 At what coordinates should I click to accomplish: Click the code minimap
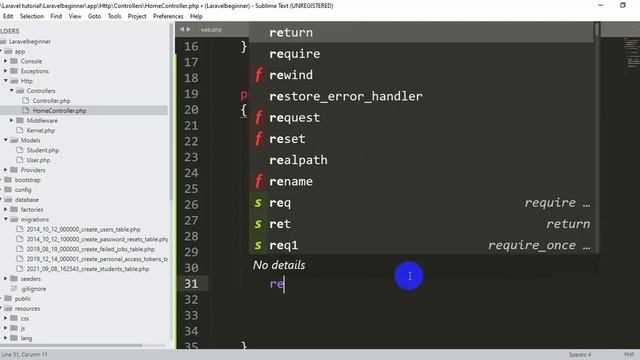632,55
